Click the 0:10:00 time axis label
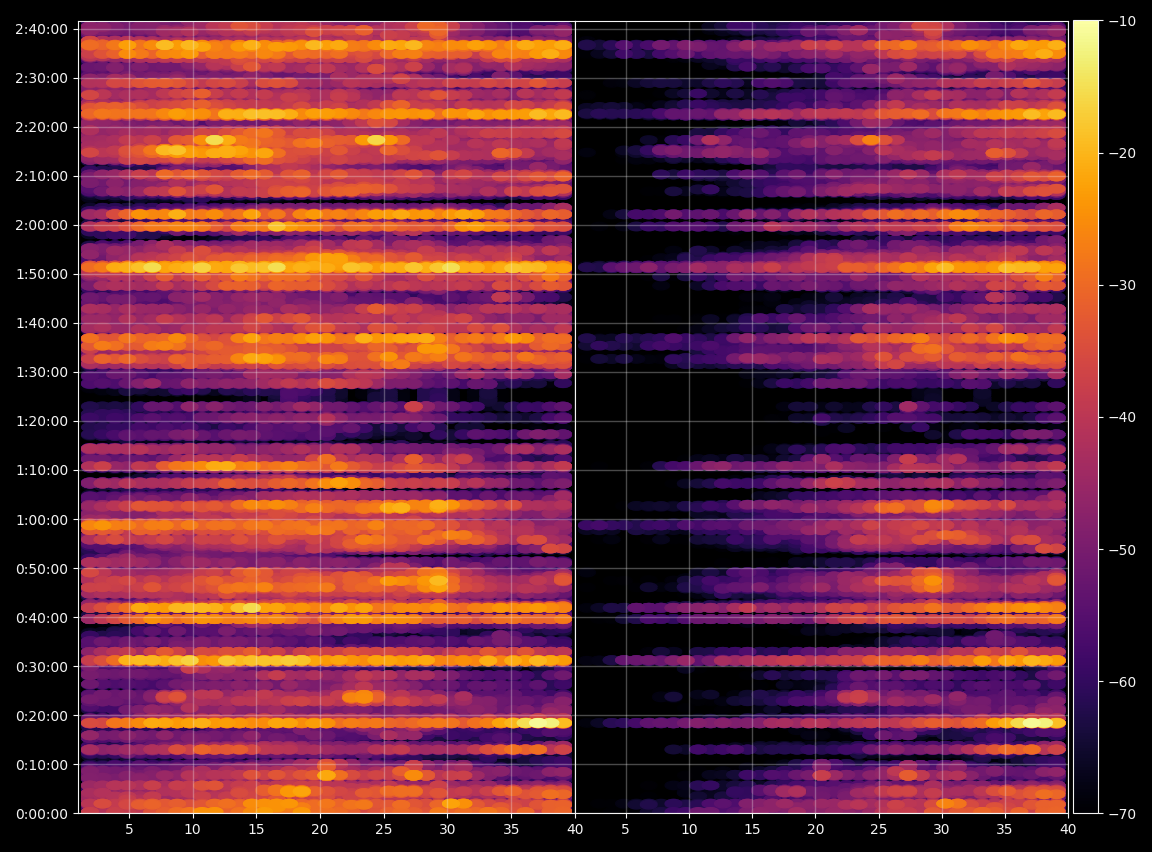1152x852 pixels. coord(42,765)
